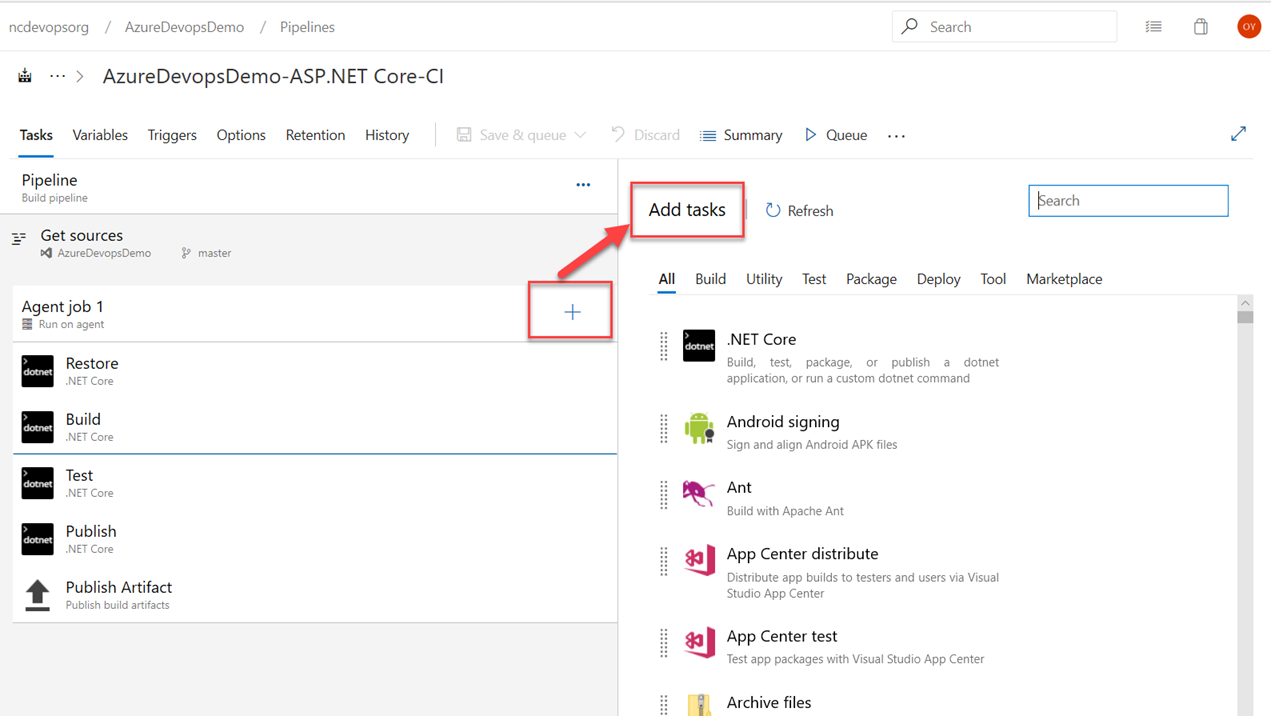Click the Archive files title
1271x716 pixels.
pos(769,703)
